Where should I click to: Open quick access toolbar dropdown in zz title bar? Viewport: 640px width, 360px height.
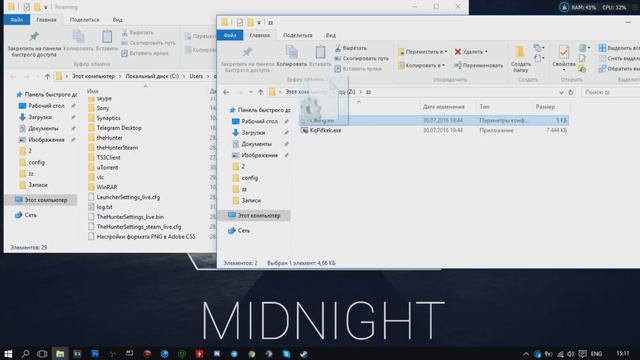[259, 23]
